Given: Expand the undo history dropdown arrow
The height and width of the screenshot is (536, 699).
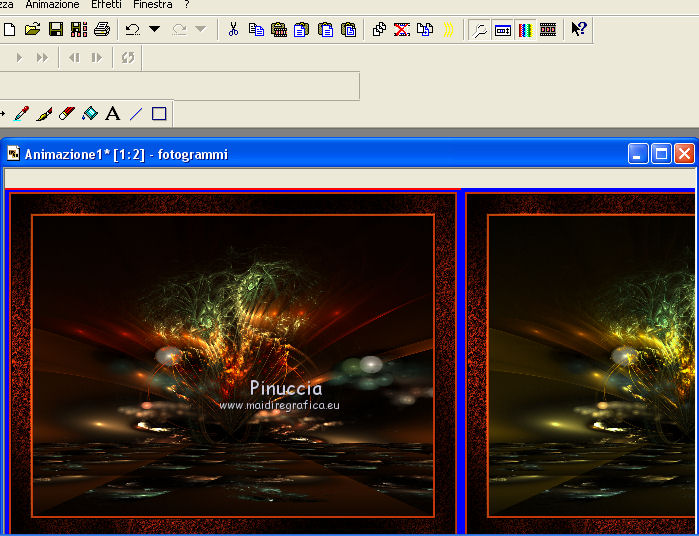Looking at the screenshot, I should [x=154, y=29].
